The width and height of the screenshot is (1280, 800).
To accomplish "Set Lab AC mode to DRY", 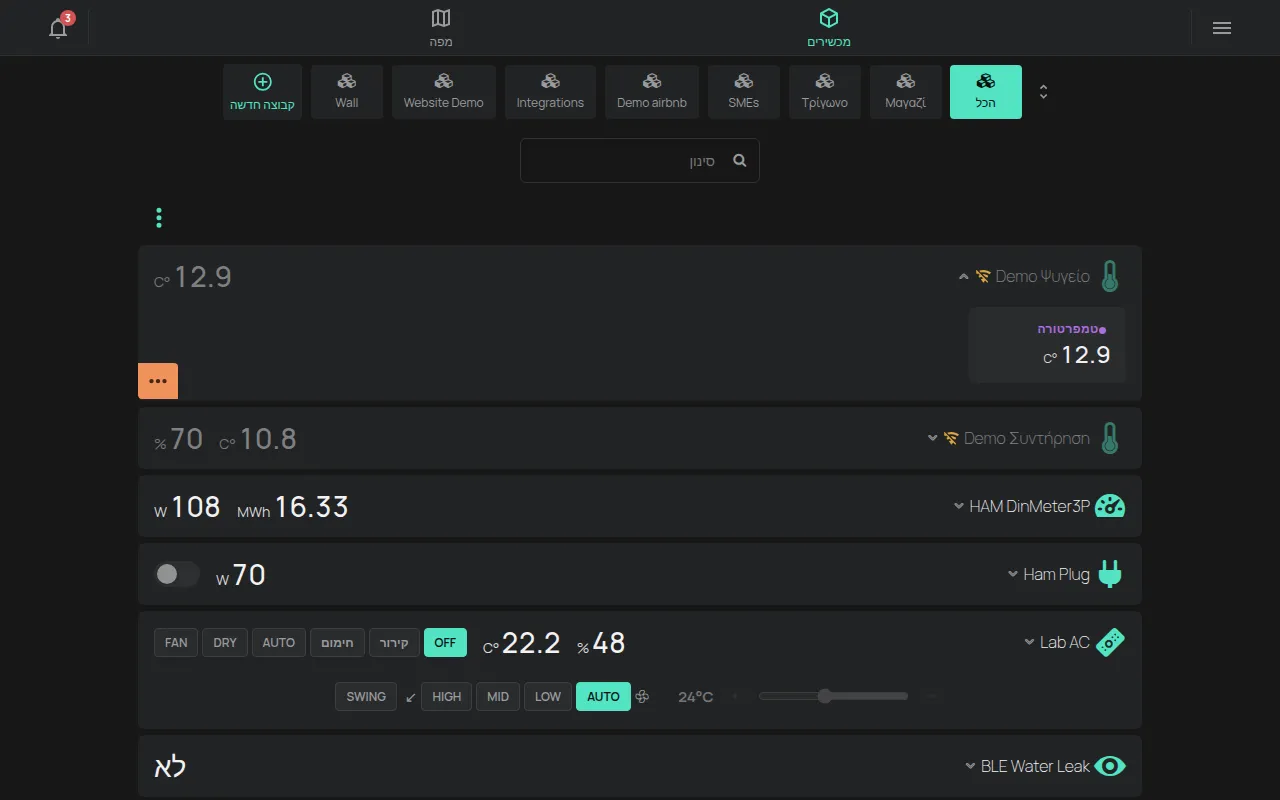I will click(225, 642).
